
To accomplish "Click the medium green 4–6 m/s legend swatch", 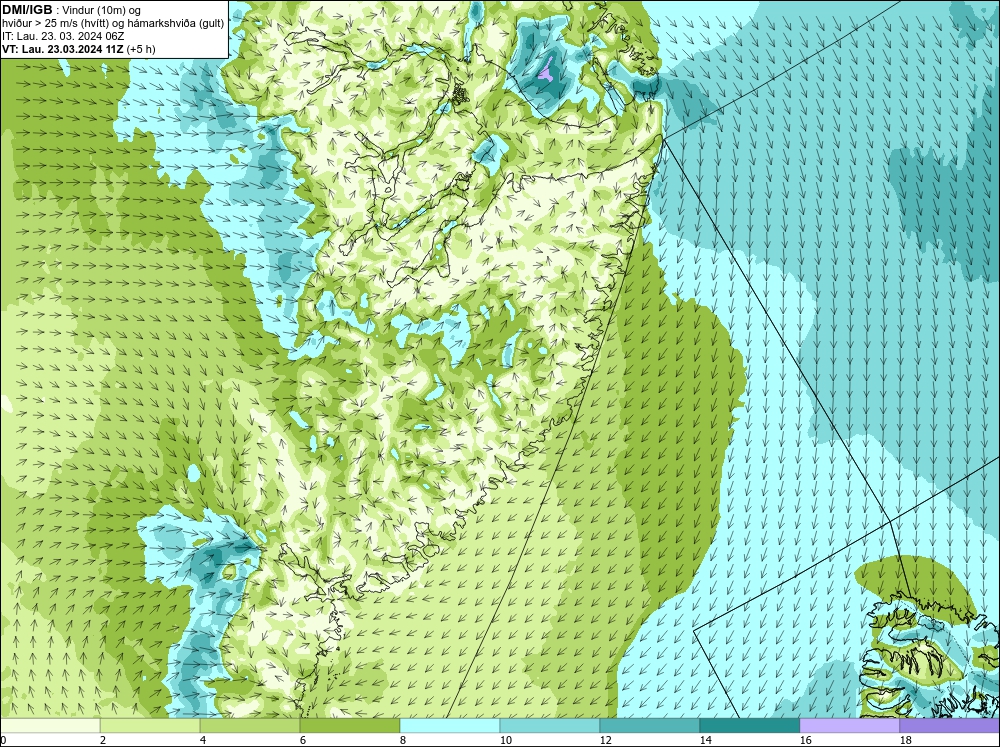I will coord(250,725).
